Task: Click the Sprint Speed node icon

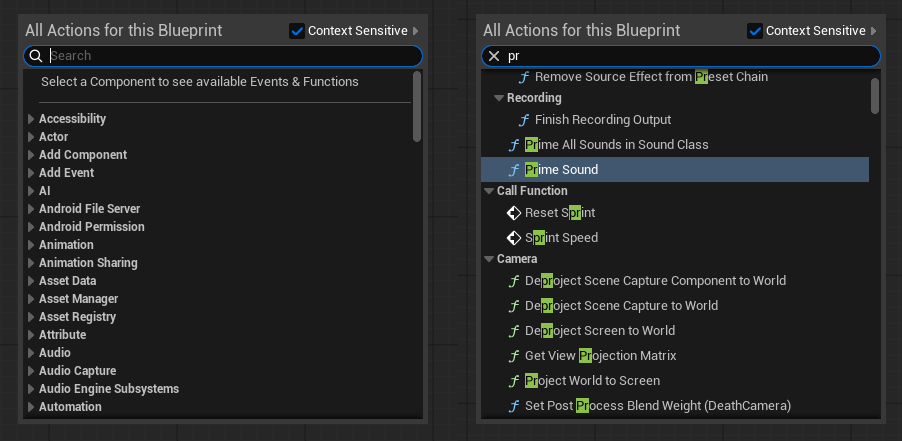Action: click(x=514, y=238)
